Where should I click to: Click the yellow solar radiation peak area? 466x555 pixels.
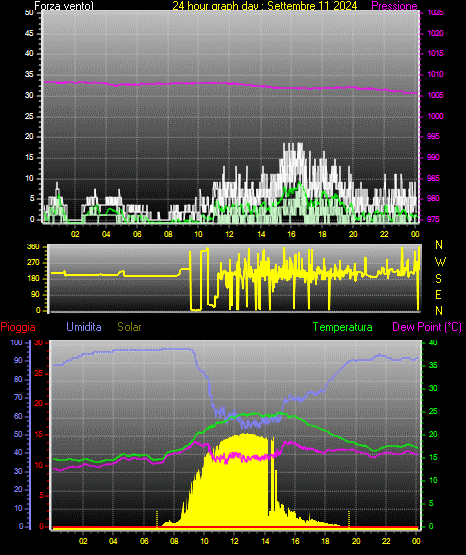point(244,478)
